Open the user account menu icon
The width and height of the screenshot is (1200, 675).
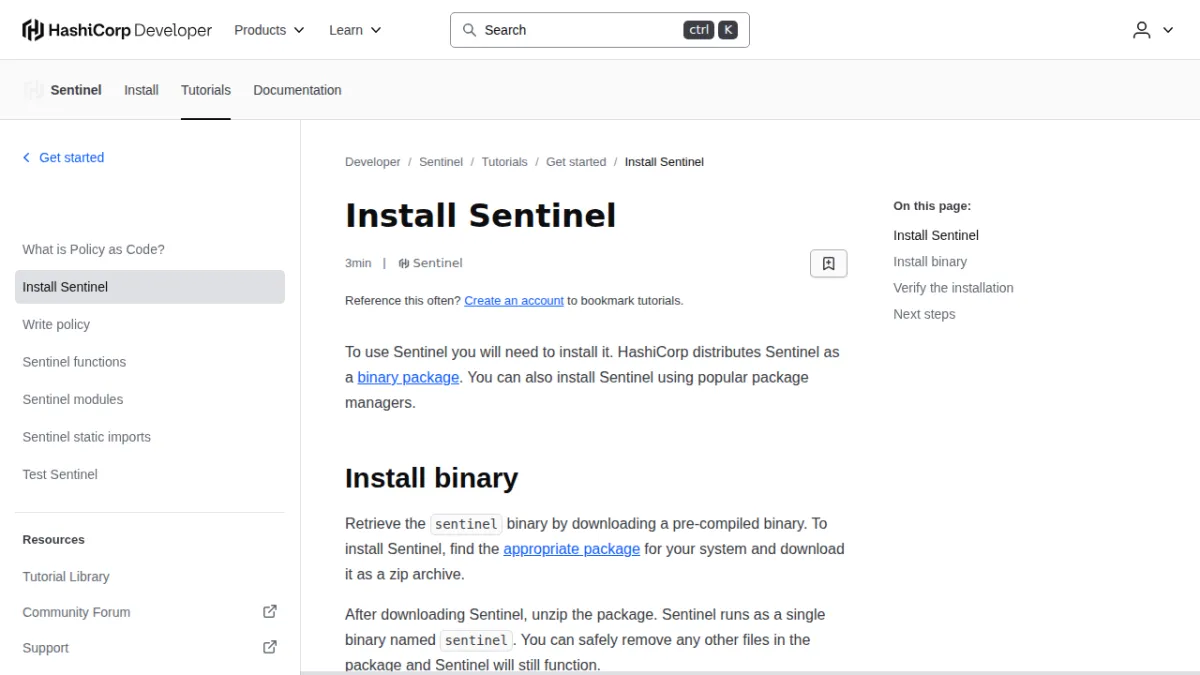click(1142, 30)
